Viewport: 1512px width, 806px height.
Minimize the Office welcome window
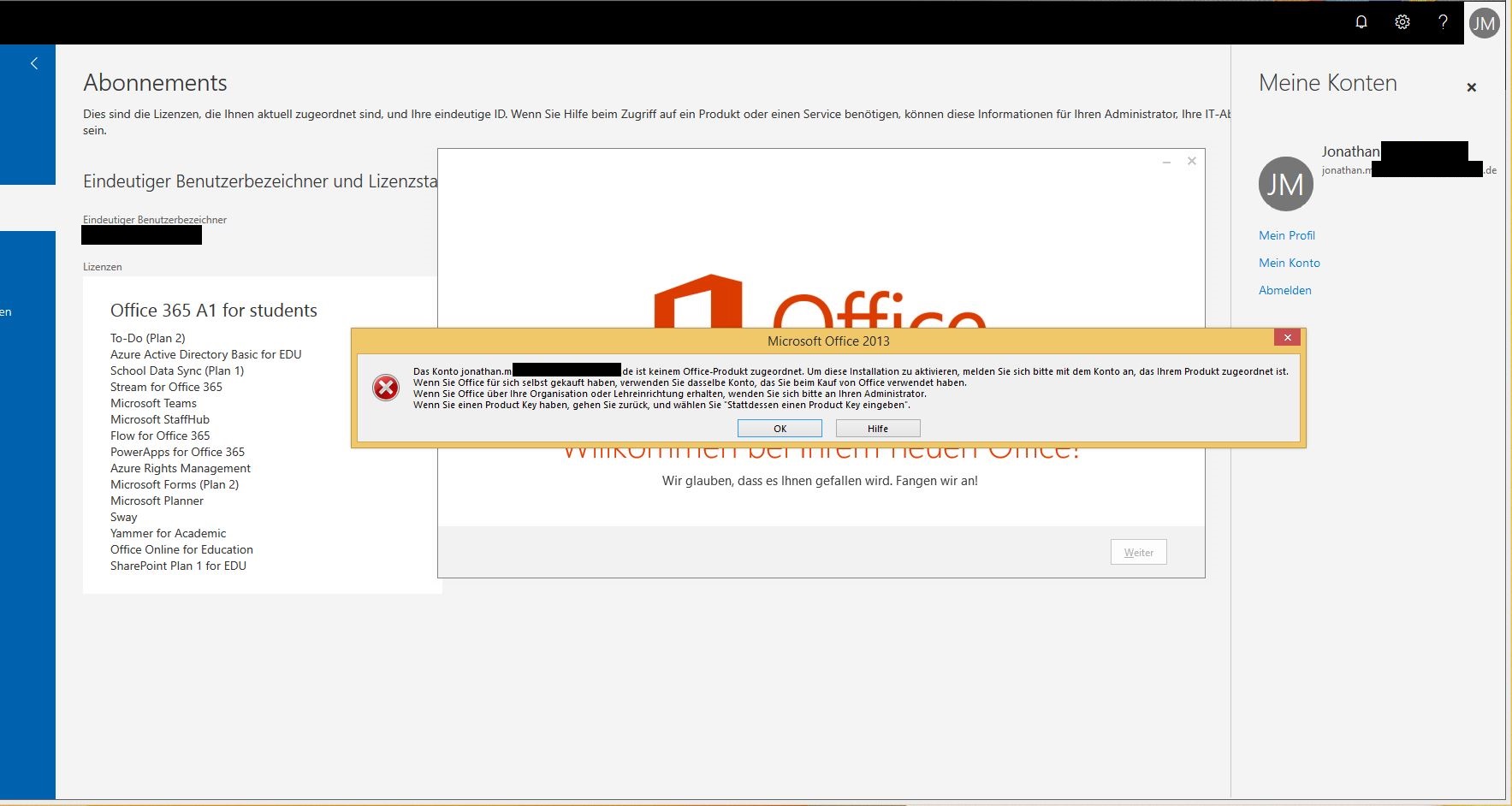click(x=1166, y=162)
